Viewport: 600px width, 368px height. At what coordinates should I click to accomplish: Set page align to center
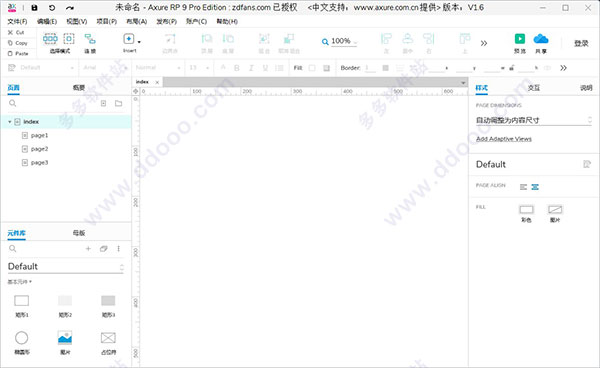pyautogui.click(x=535, y=187)
